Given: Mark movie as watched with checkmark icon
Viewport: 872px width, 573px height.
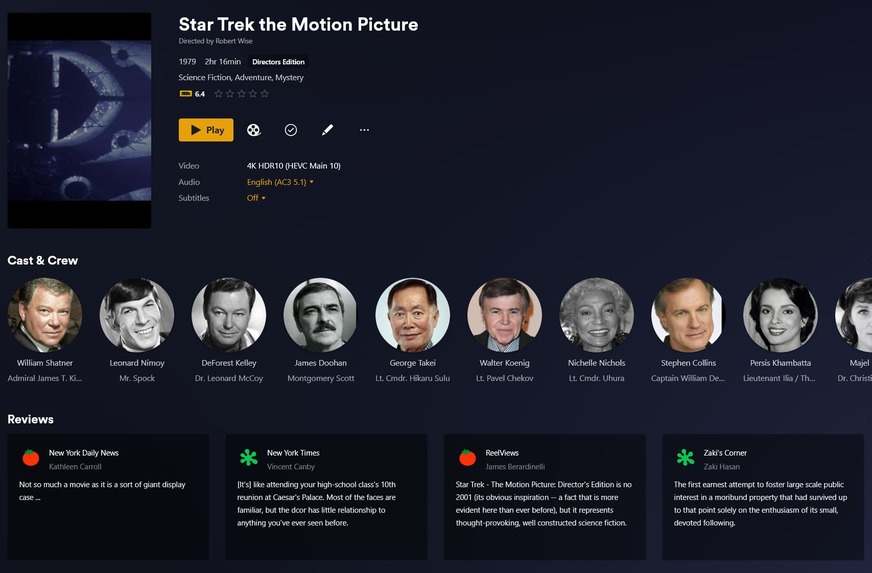Looking at the screenshot, I should [x=291, y=130].
